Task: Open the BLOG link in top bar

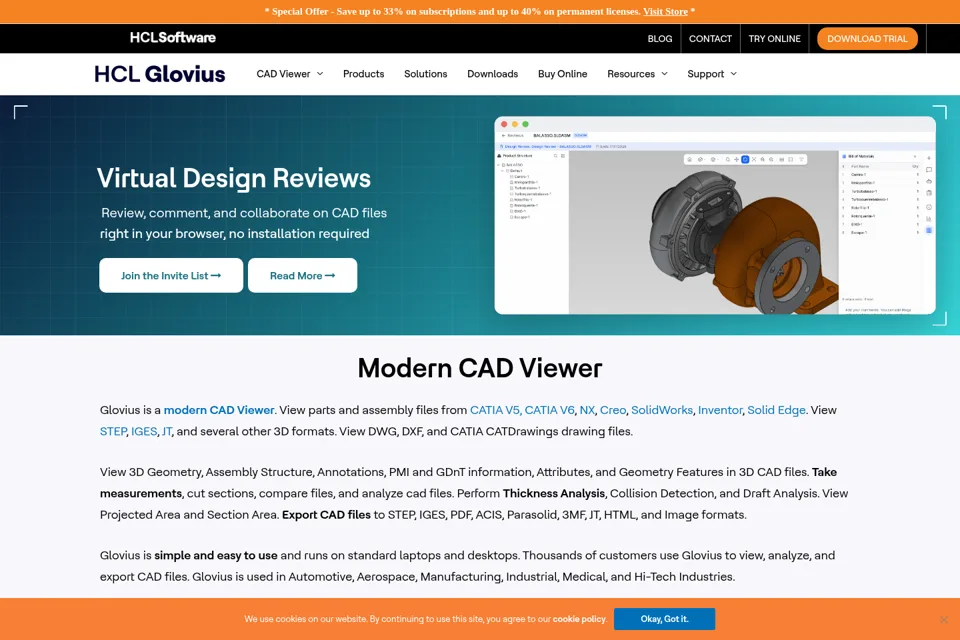Action: pyautogui.click(x=660, y=39)
